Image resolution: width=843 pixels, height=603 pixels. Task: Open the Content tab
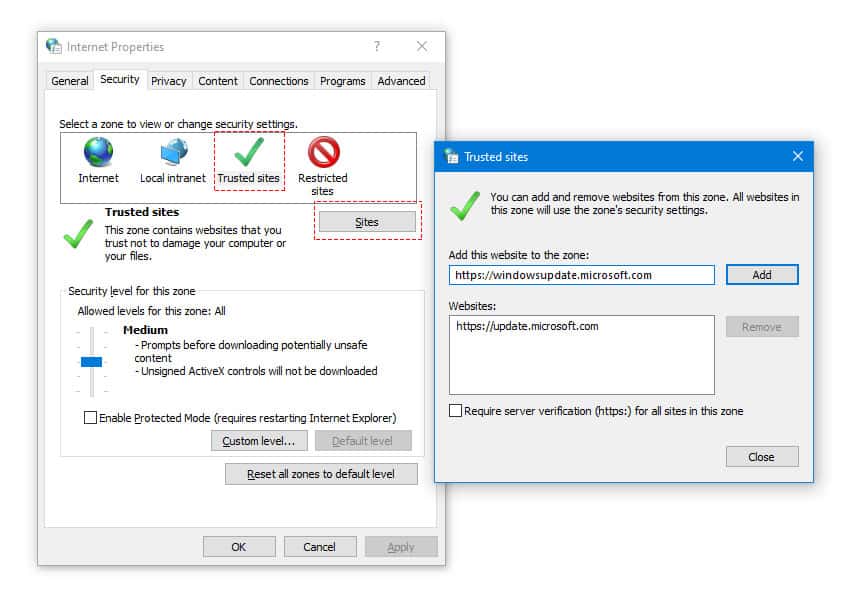click(218, 81)
